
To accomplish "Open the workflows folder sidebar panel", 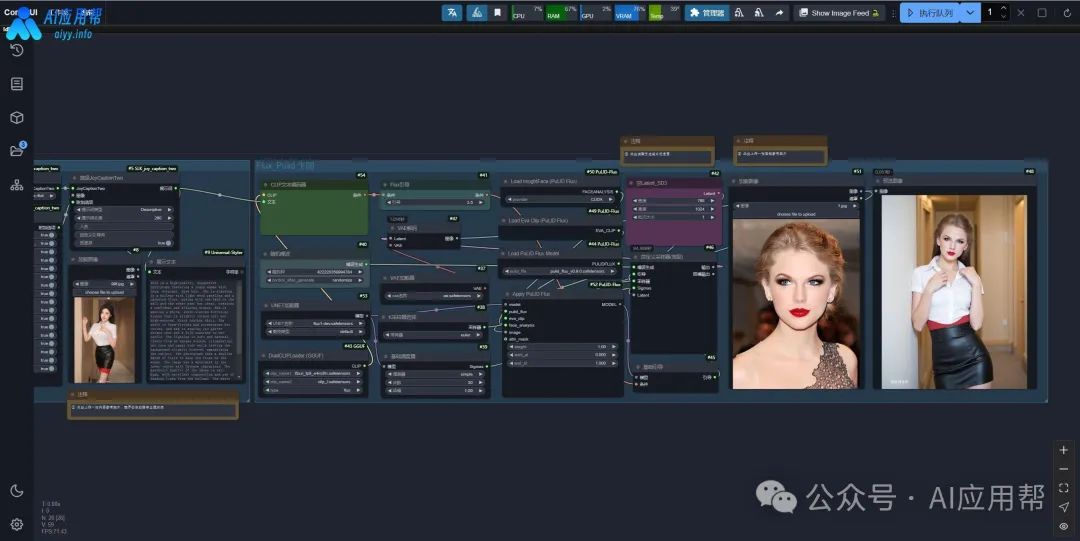I will 17,150.
